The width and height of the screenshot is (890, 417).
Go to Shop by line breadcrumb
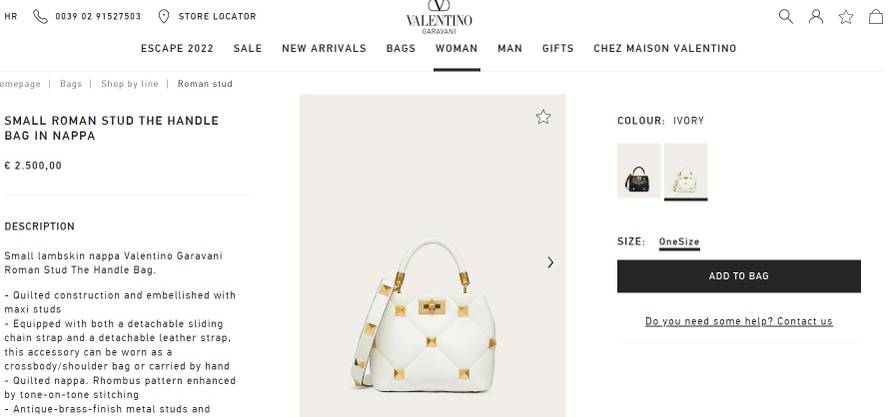129,84
